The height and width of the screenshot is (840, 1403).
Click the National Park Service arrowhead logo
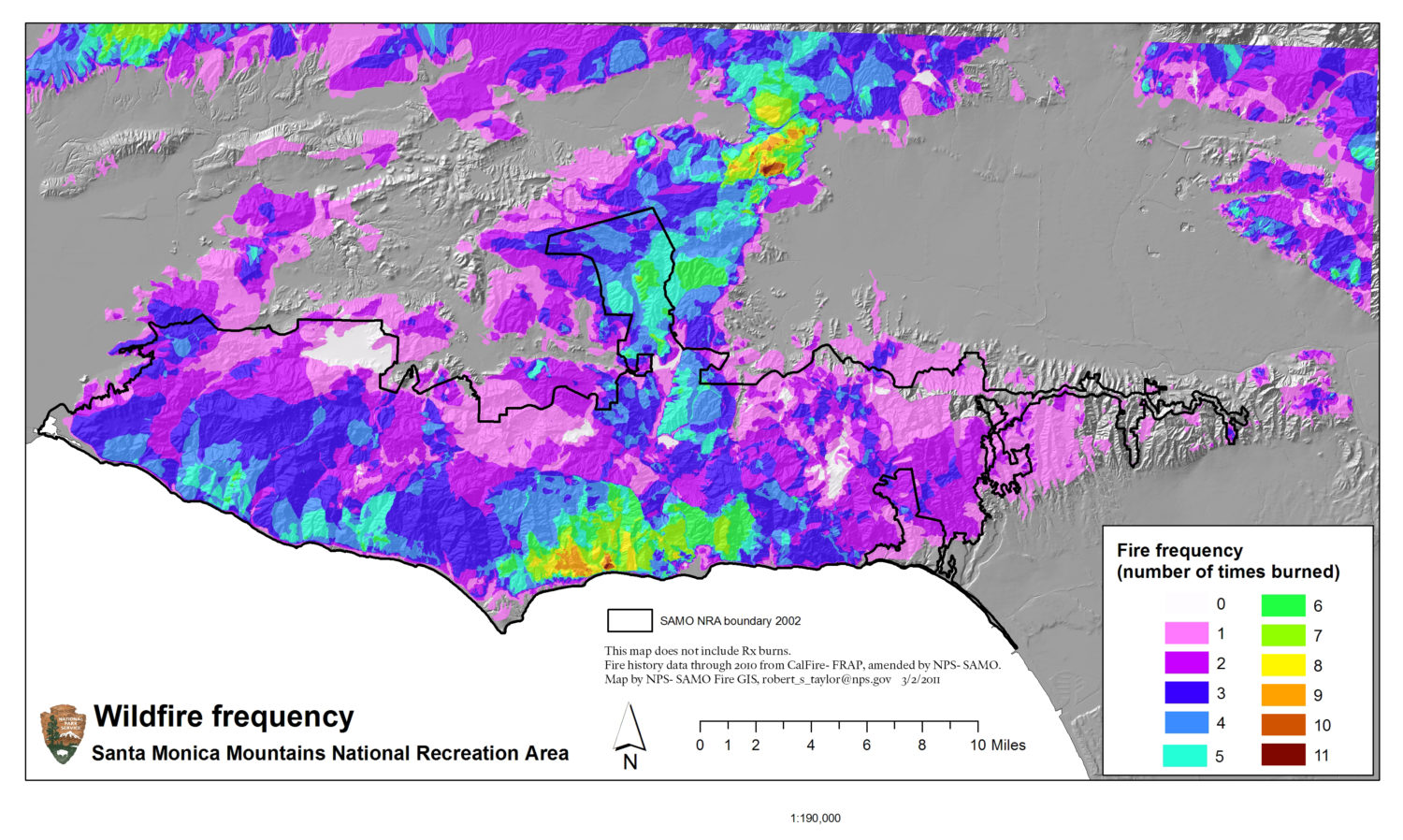coord(64,732)
